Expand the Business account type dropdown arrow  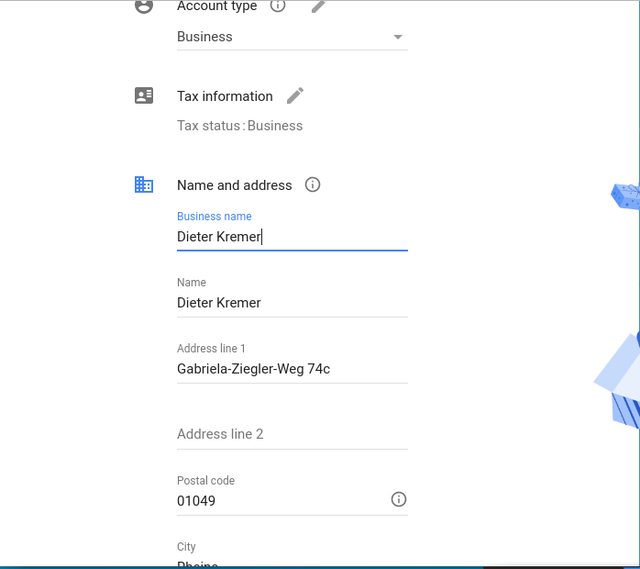[x=398, y=37]
